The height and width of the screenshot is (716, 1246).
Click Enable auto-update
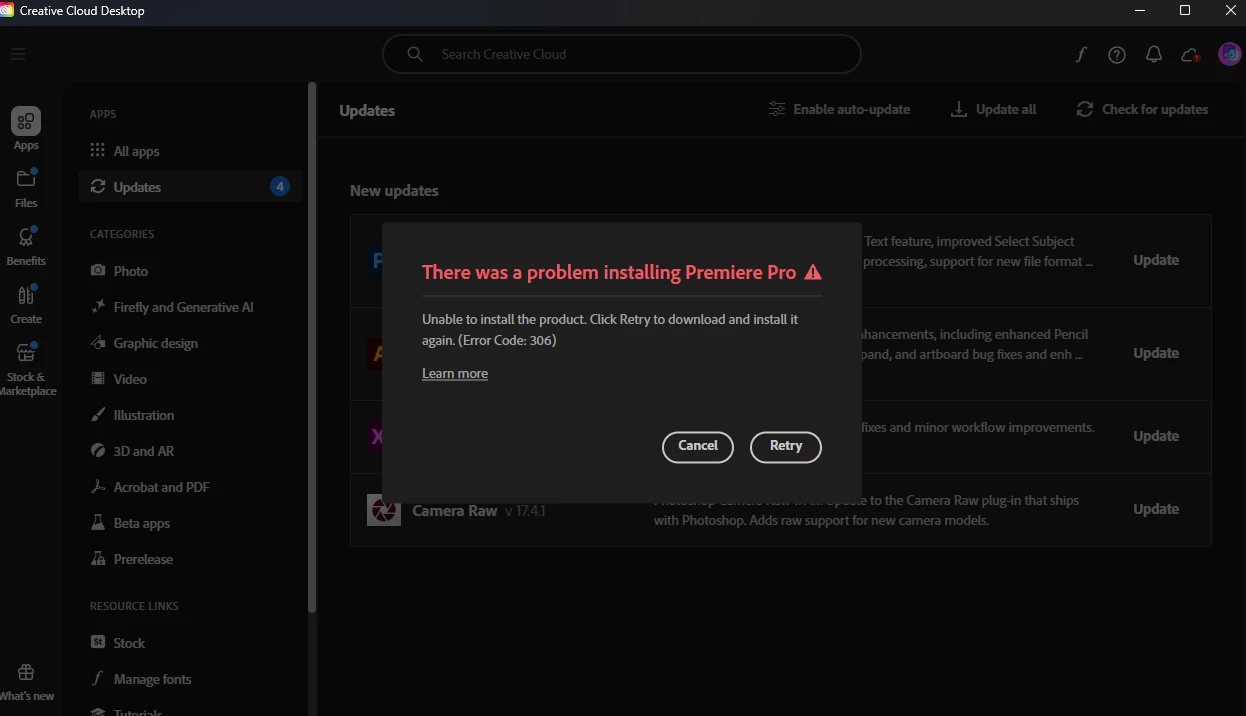click(839, 109)
